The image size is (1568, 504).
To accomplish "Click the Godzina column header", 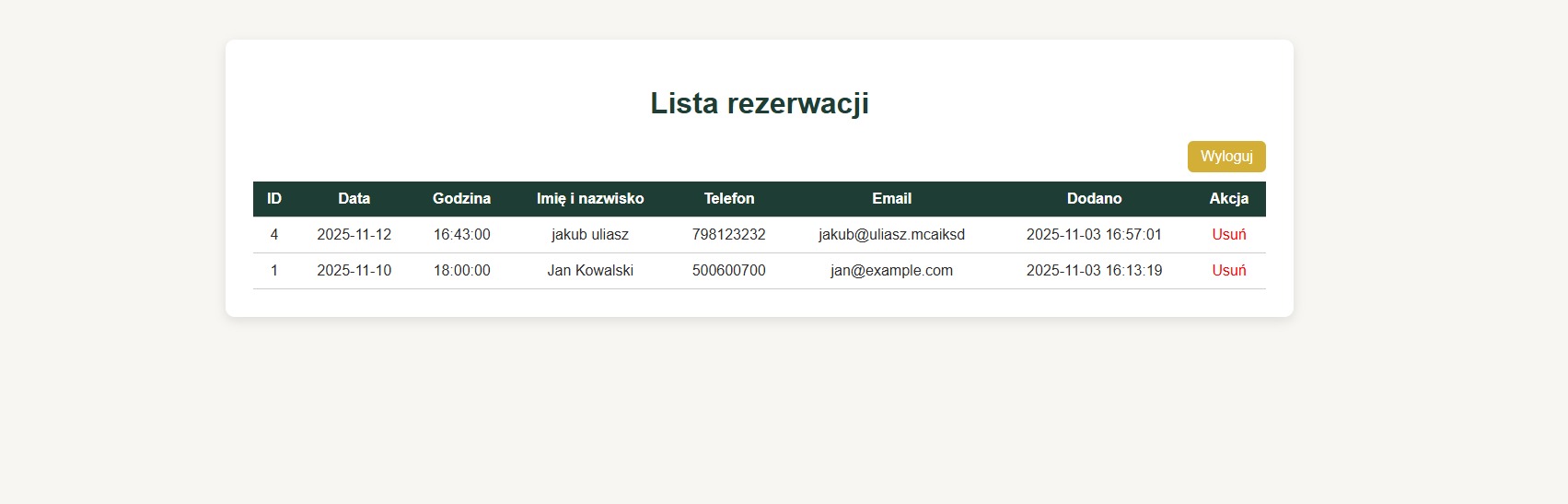I will [x=461, y=199].
